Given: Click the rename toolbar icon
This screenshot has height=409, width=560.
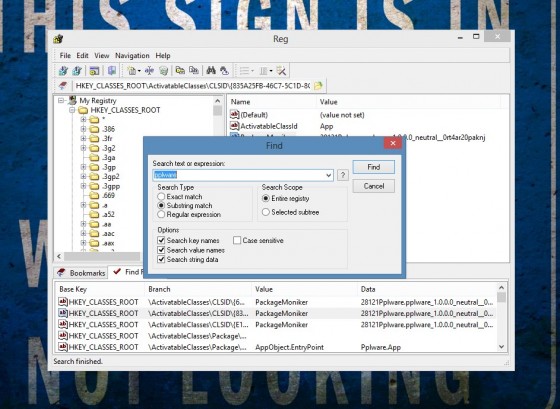Looking at the screenshot, I should (149, 71).
